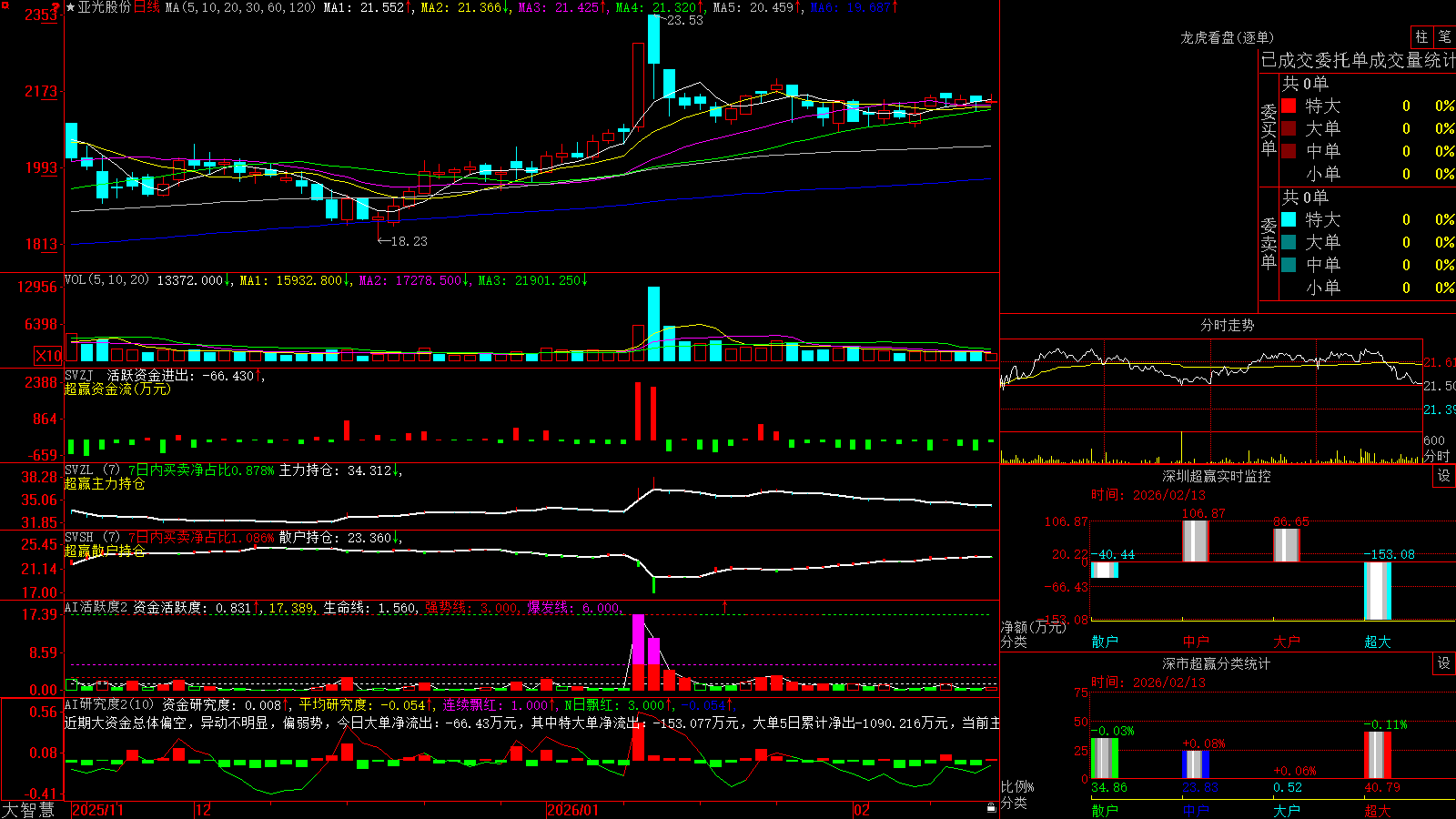Click the 深市超赢分类统计 panel title
The width and height of the screenshot is (1456, 819).
coord(1216,663)
